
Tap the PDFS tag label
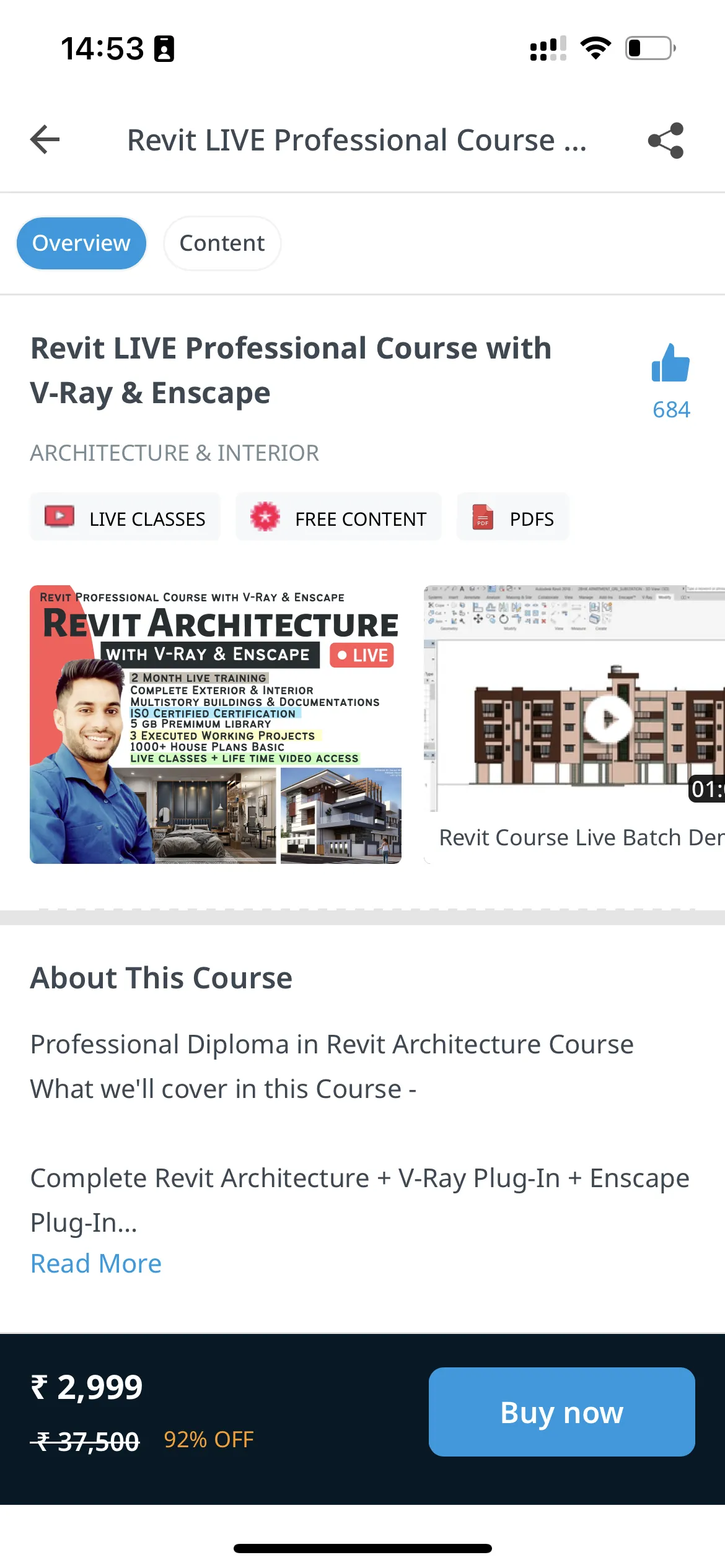[532, 519]
